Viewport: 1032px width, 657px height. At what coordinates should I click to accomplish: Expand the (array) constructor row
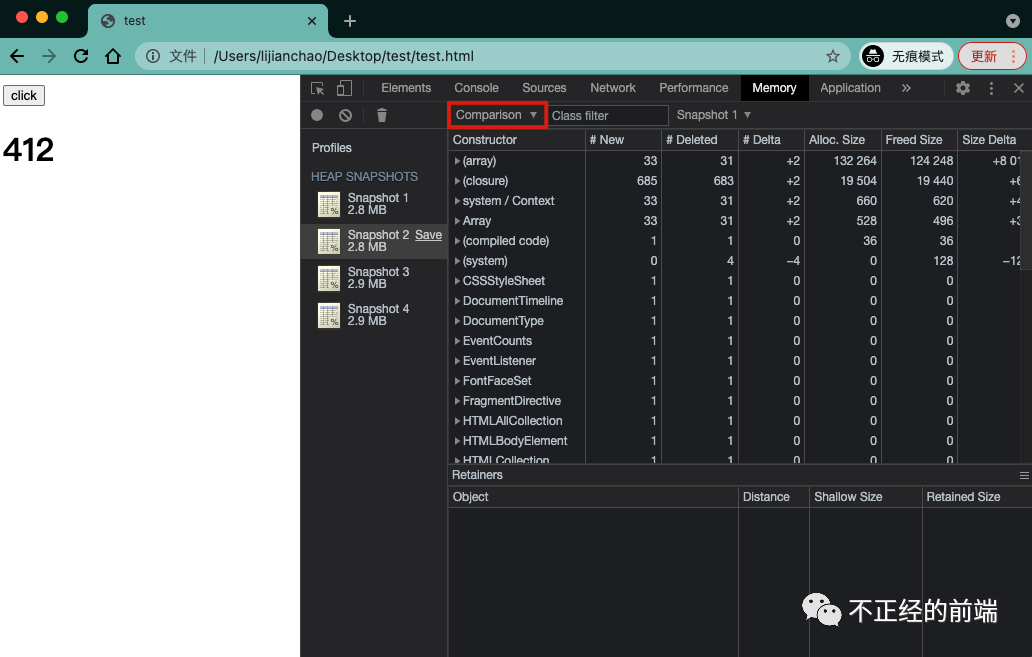pos(457,161)
